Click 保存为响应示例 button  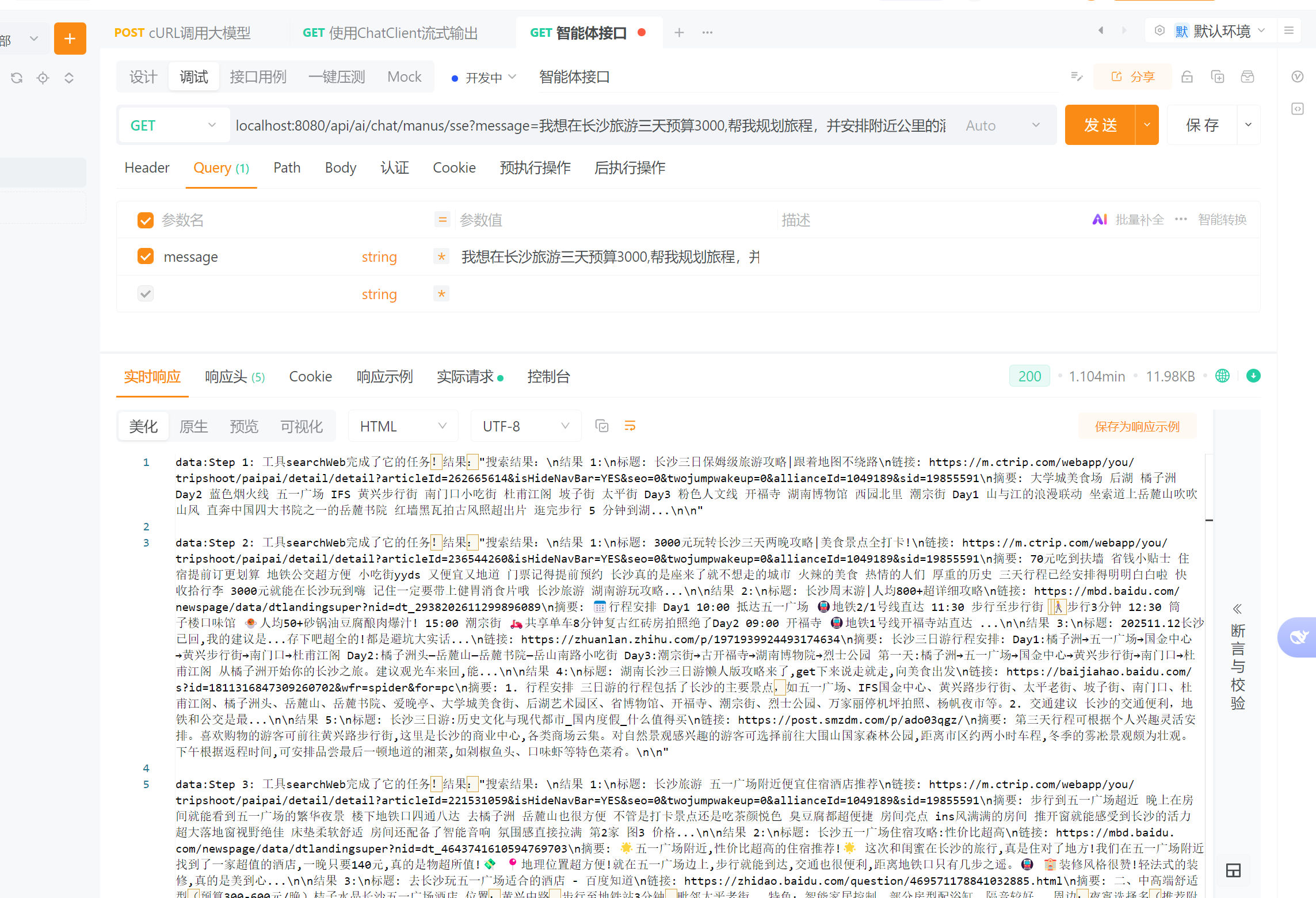click(x=1136, y=426)
